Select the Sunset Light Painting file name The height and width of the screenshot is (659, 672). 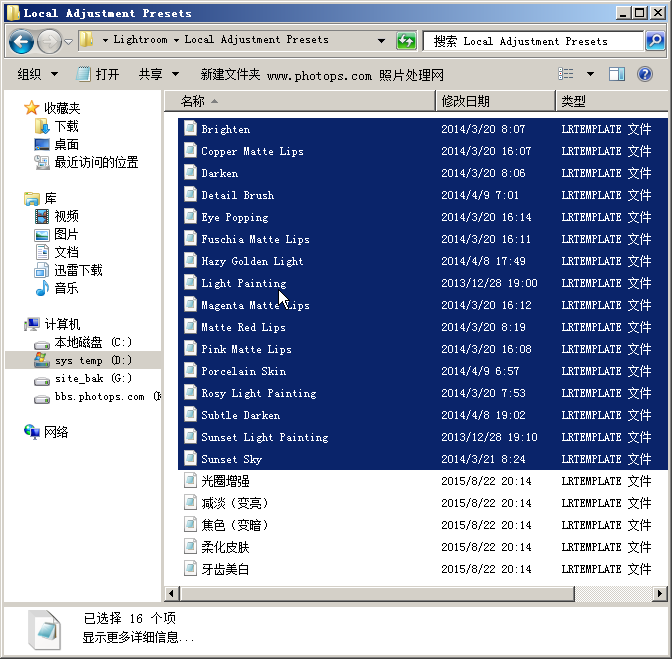click(265, 437)
